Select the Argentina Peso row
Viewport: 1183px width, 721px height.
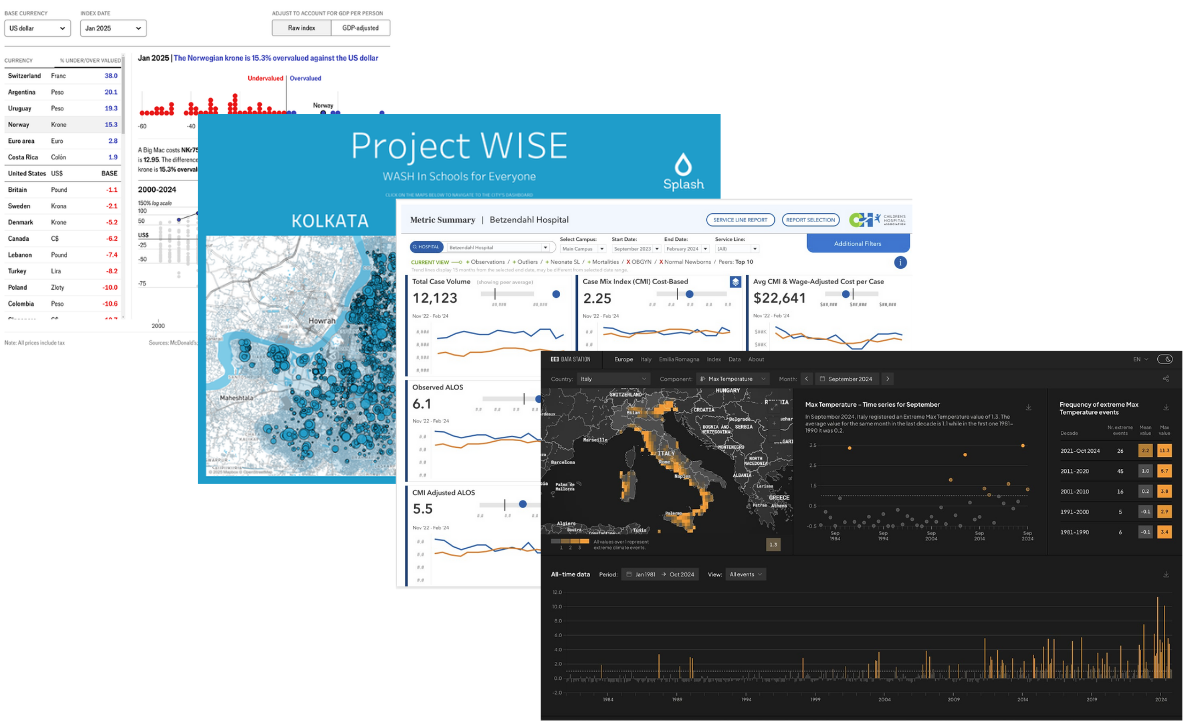pyautogui.click(x=63, y=92)
